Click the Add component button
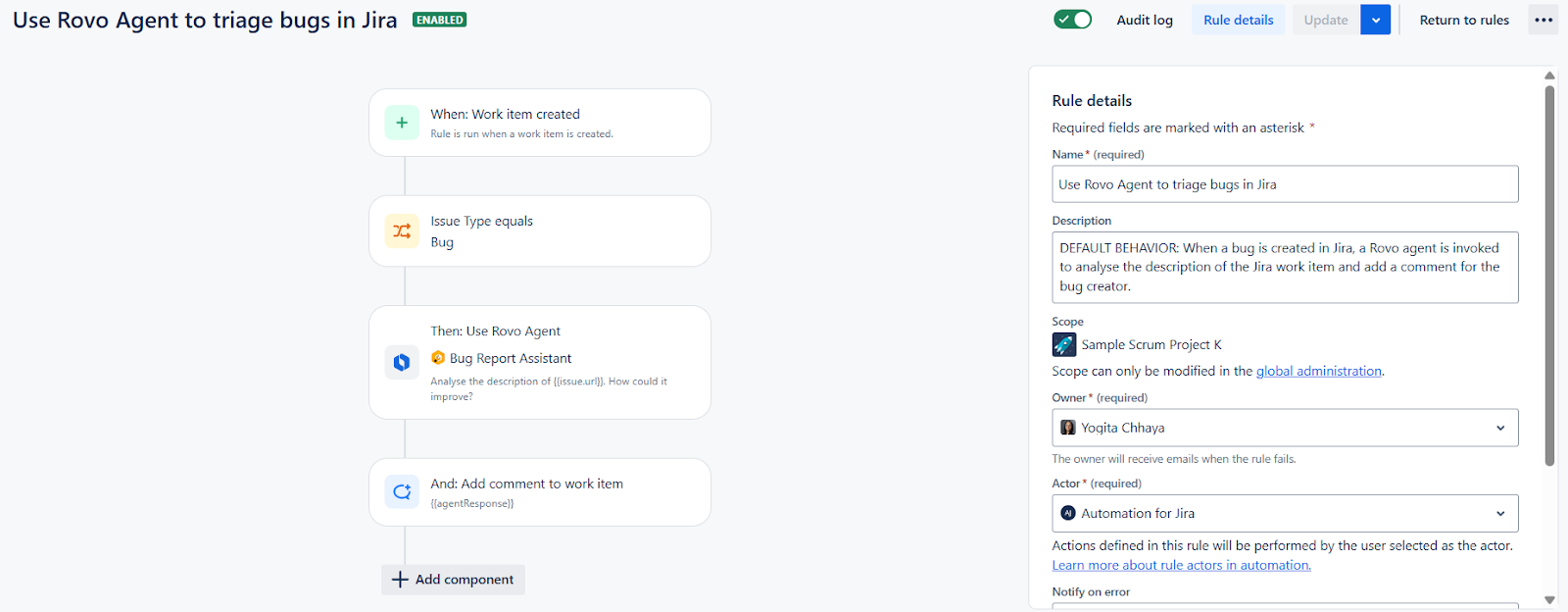The width and height of the screenshot is (1568, 612). (x=453, y=580)
